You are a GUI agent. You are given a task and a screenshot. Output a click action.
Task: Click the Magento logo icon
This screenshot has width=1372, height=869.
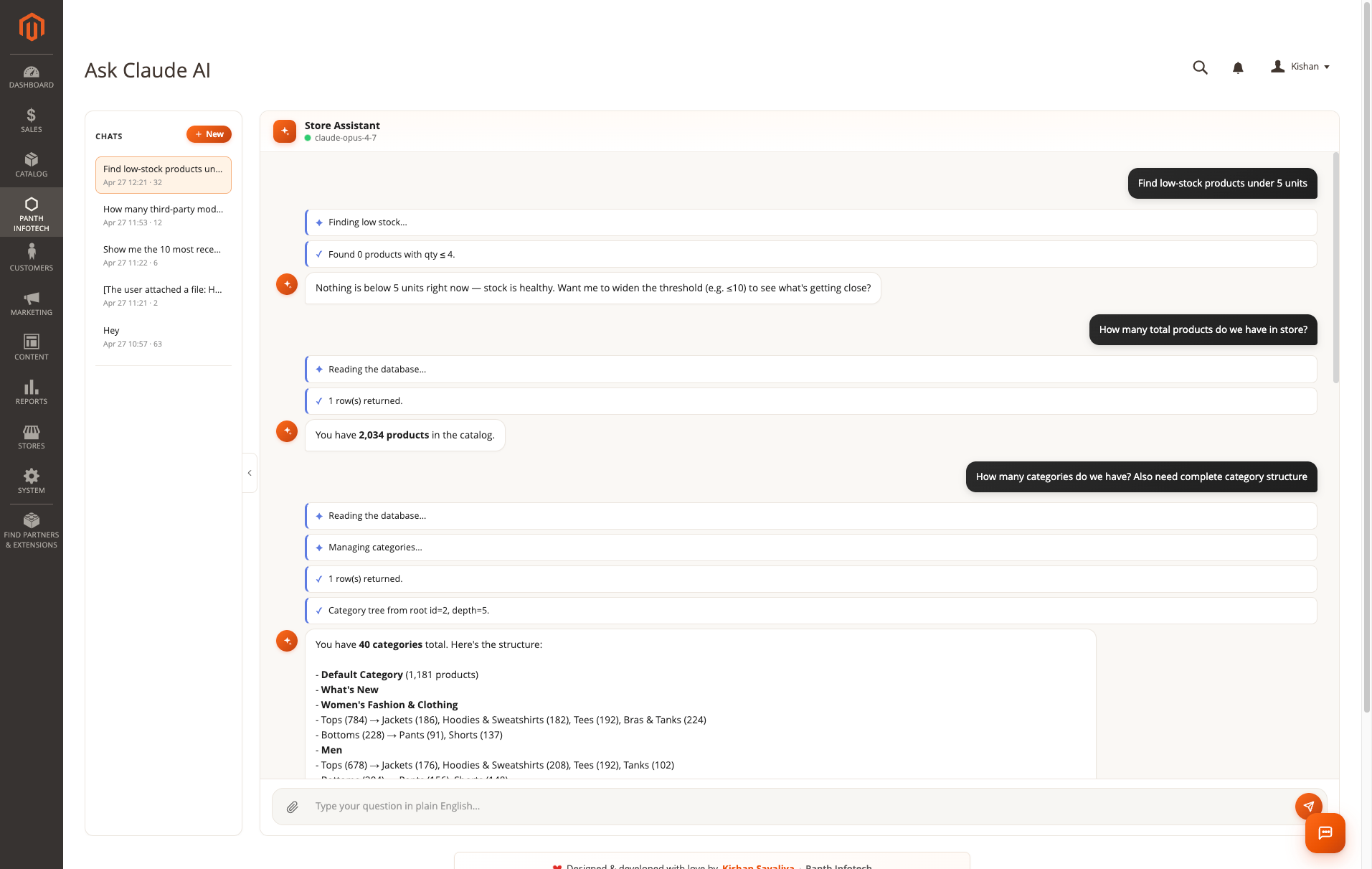click(x=31, y=27)
